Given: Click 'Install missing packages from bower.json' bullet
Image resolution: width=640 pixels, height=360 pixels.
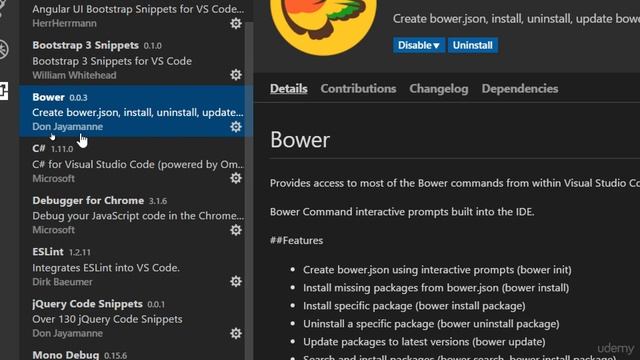Looking at the screenshot, I should pyautogui.click(x=436, y=288).
